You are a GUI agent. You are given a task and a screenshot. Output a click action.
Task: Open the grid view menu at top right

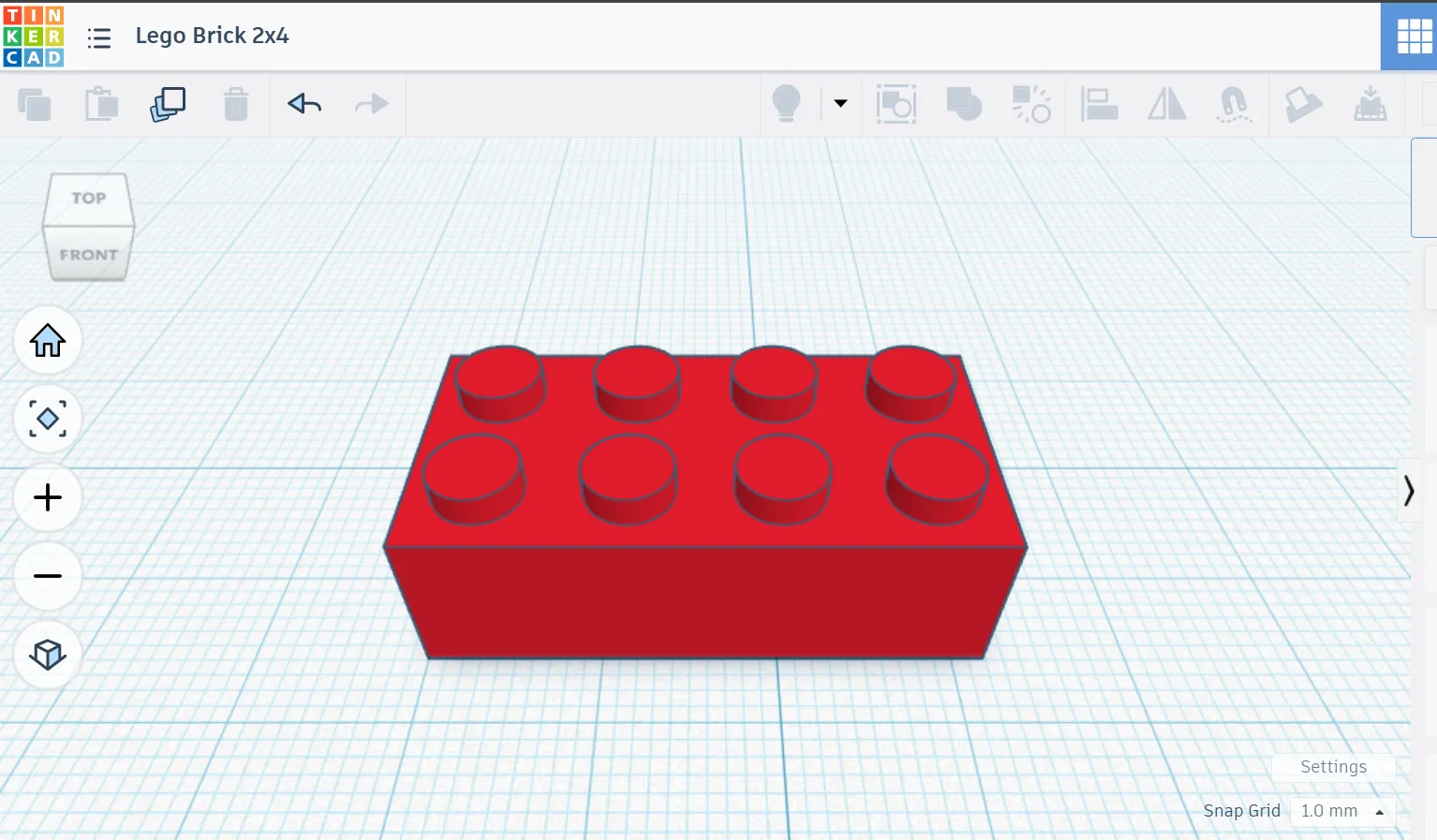[1413, 37]
